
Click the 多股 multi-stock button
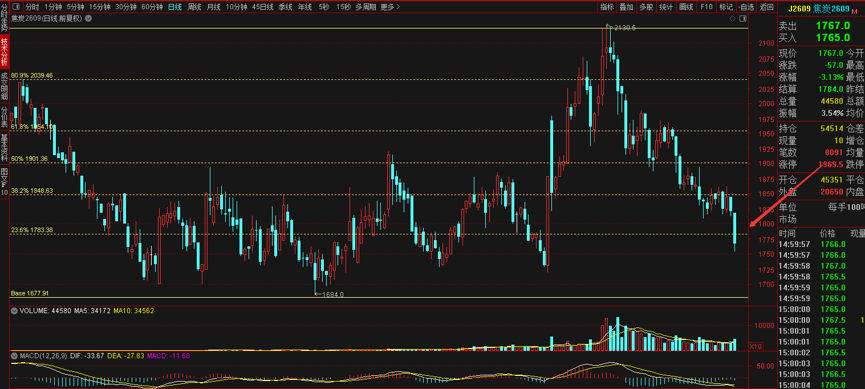click(646, 7)
